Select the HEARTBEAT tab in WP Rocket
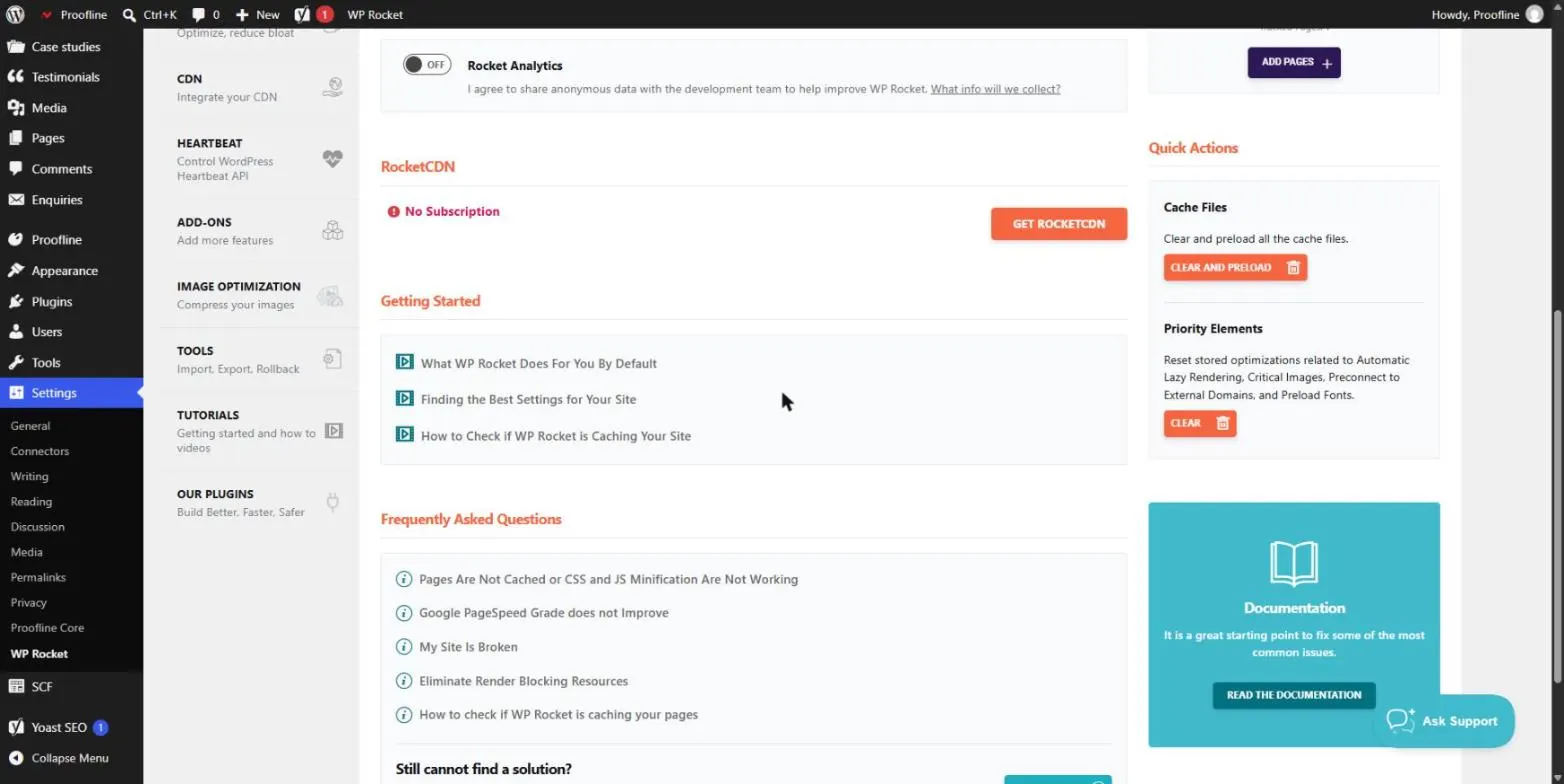The width and height of the screenshot is (1564, 784). [258, 158]
